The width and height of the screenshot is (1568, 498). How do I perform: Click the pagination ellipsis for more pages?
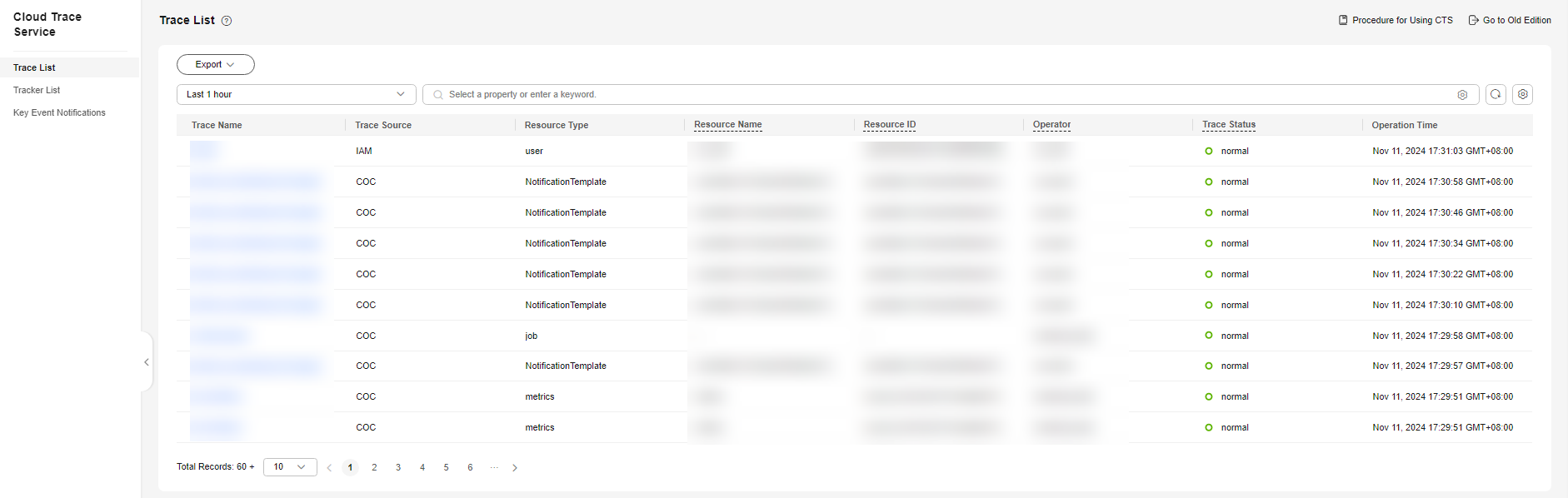point(494,467)
